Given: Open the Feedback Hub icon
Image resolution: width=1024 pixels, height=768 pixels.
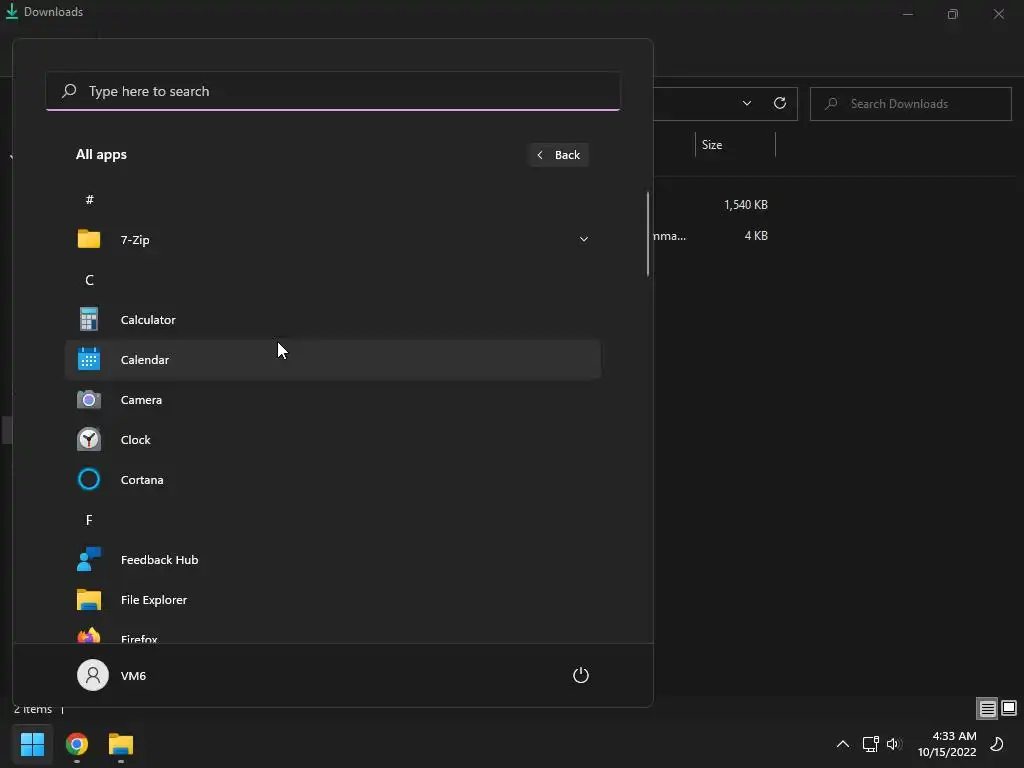Looking at the screenshot, I should [x=89, y=559].
